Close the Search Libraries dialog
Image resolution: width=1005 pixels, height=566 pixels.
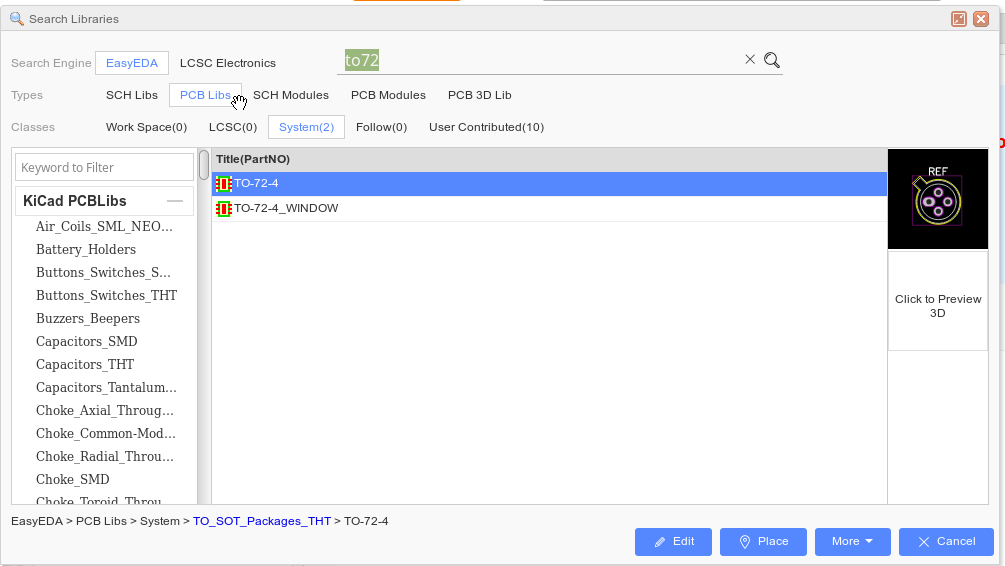pos(981,19)
